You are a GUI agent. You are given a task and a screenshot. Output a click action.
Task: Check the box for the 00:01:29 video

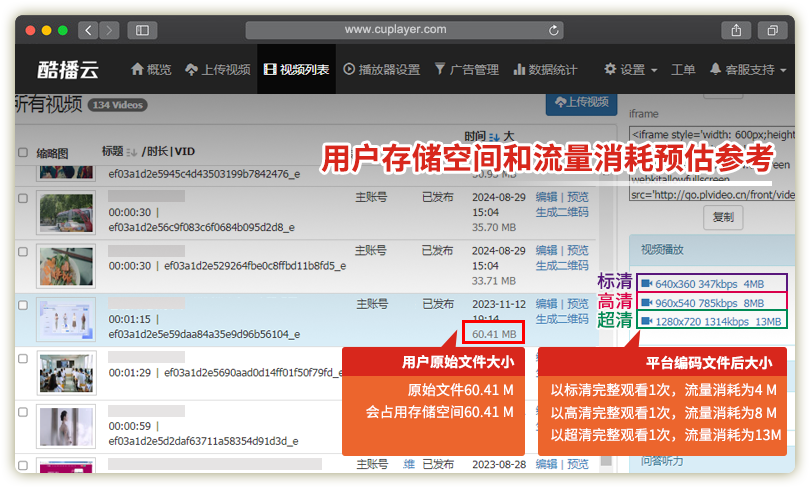23,357
